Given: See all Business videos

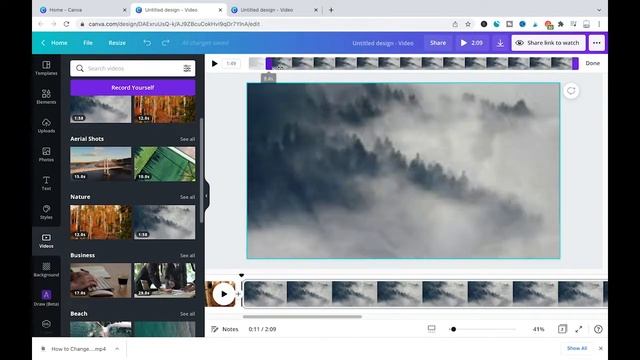Looking at the screenshot, I should [187, 256].
